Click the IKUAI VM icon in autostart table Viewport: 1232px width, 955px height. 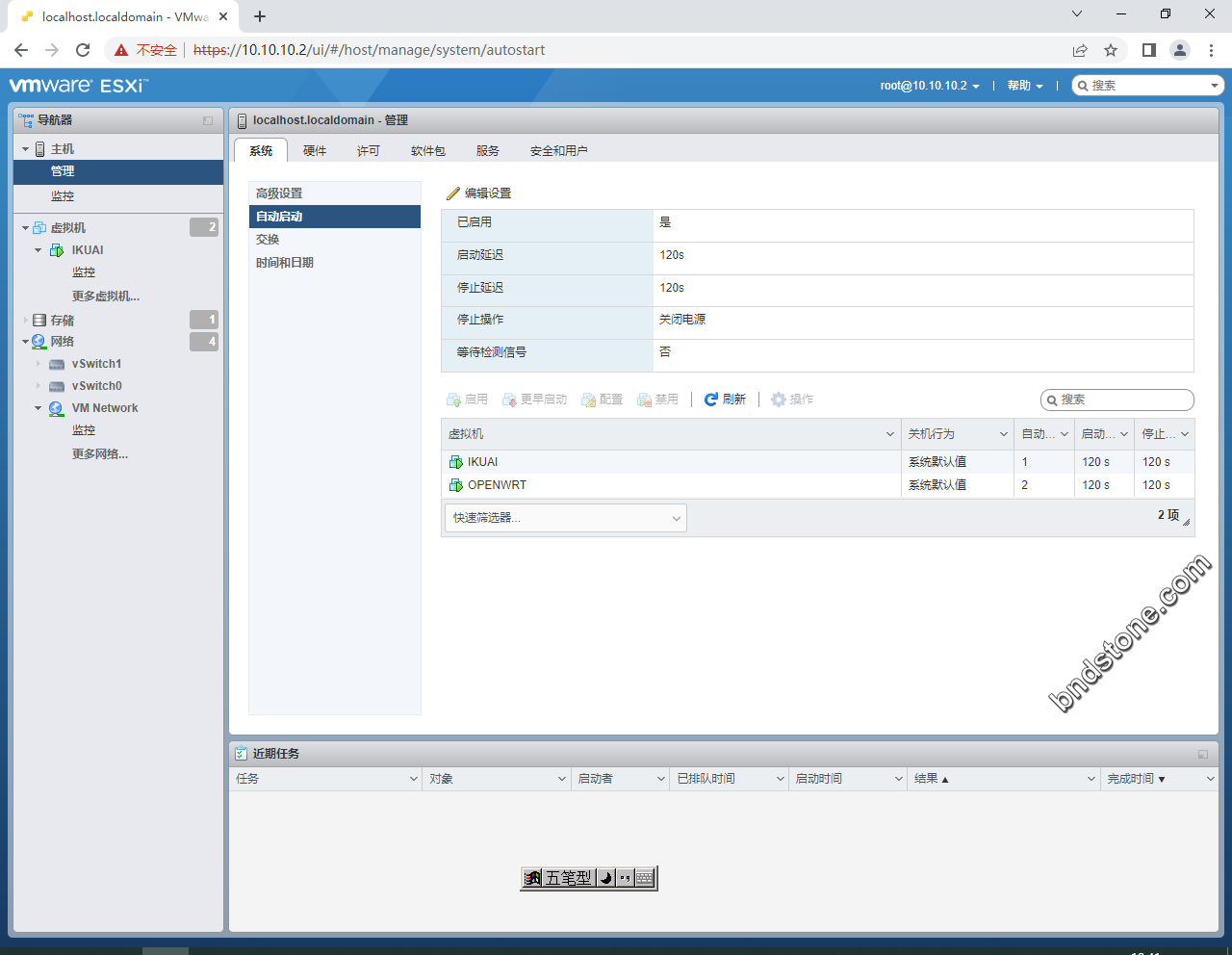[x=456, y=462]
